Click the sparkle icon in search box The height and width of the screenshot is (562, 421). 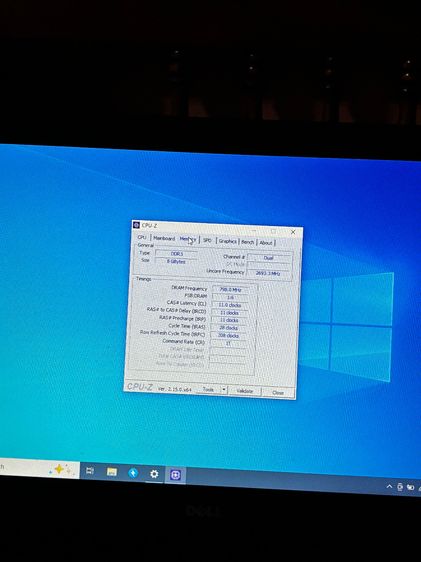pos(59,469)
